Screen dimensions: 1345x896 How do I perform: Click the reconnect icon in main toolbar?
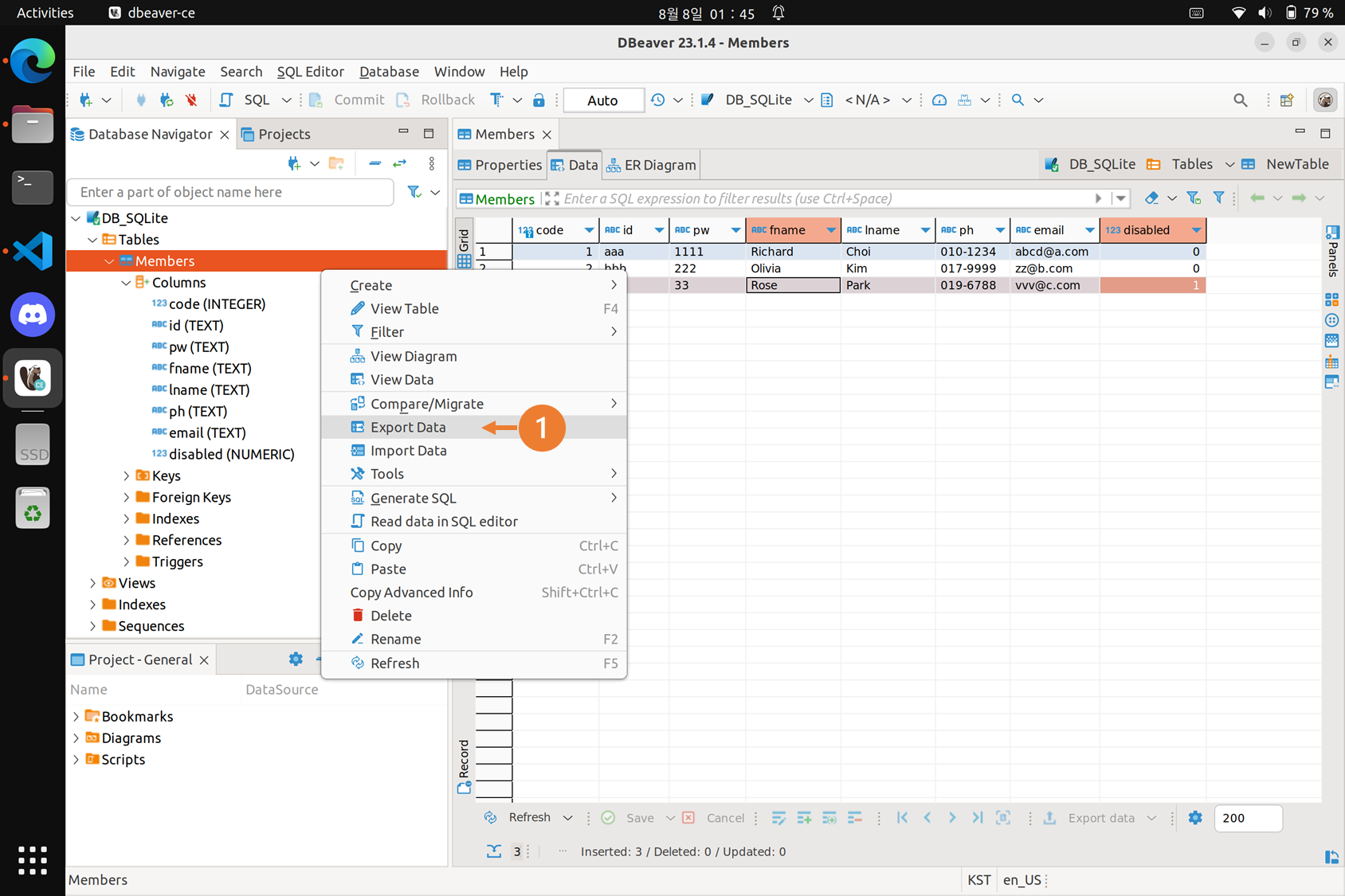[166, 100]
